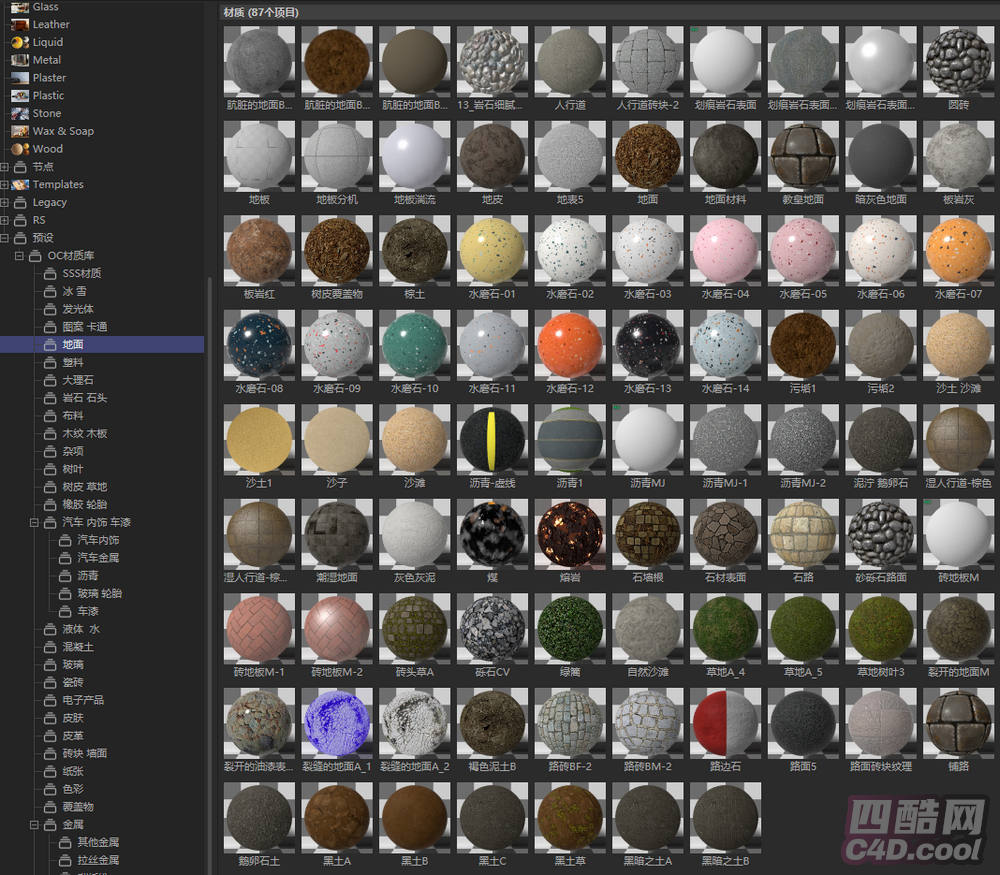Select the Leather material category icon

click(x=20, y=24)
